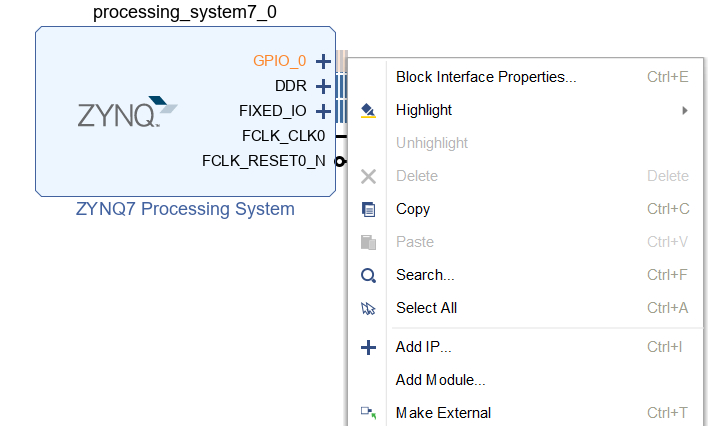
Task: Expand the FIXED_IO interface port
Action: coord(323,111)
